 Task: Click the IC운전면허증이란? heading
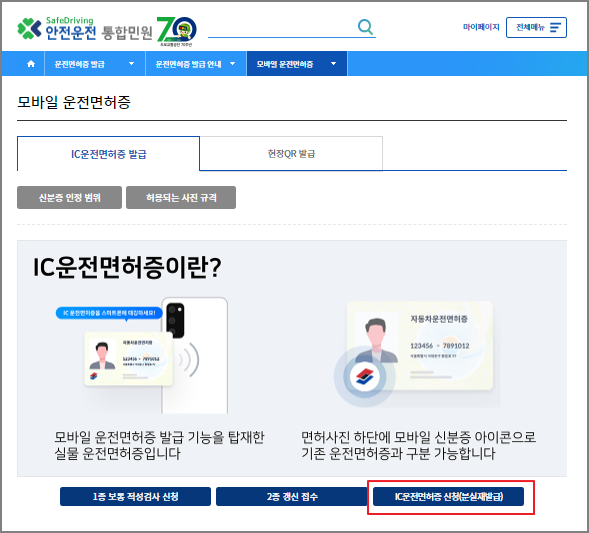pyautogui.click(x=127, y=267)
